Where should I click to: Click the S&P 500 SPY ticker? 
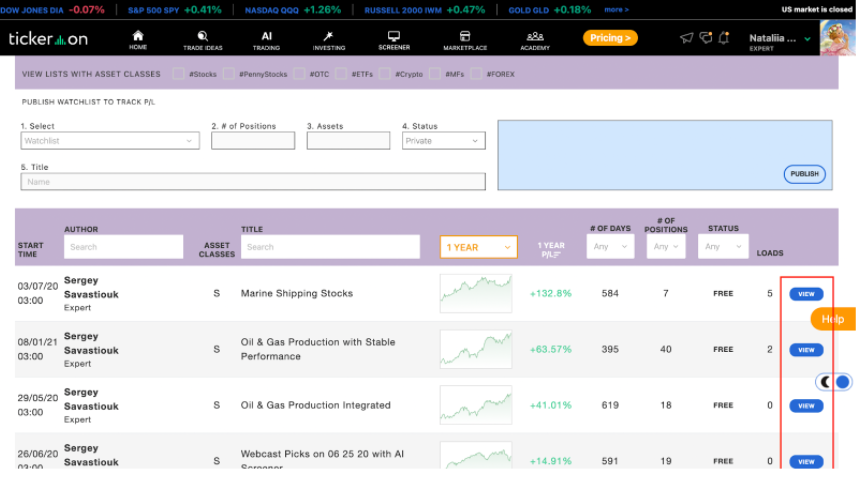point(175,10)
